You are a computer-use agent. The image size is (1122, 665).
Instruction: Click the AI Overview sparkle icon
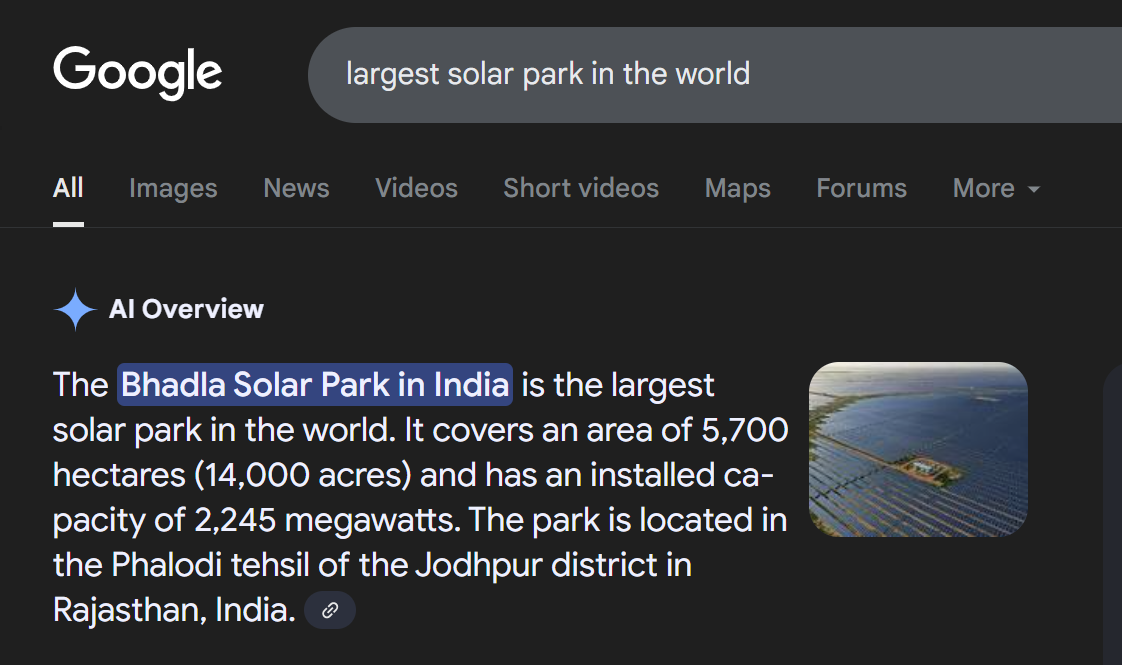pos(75,309)
